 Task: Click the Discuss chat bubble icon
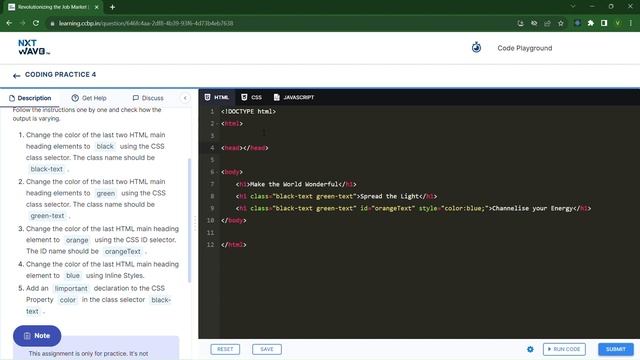[x=136, y=98]
